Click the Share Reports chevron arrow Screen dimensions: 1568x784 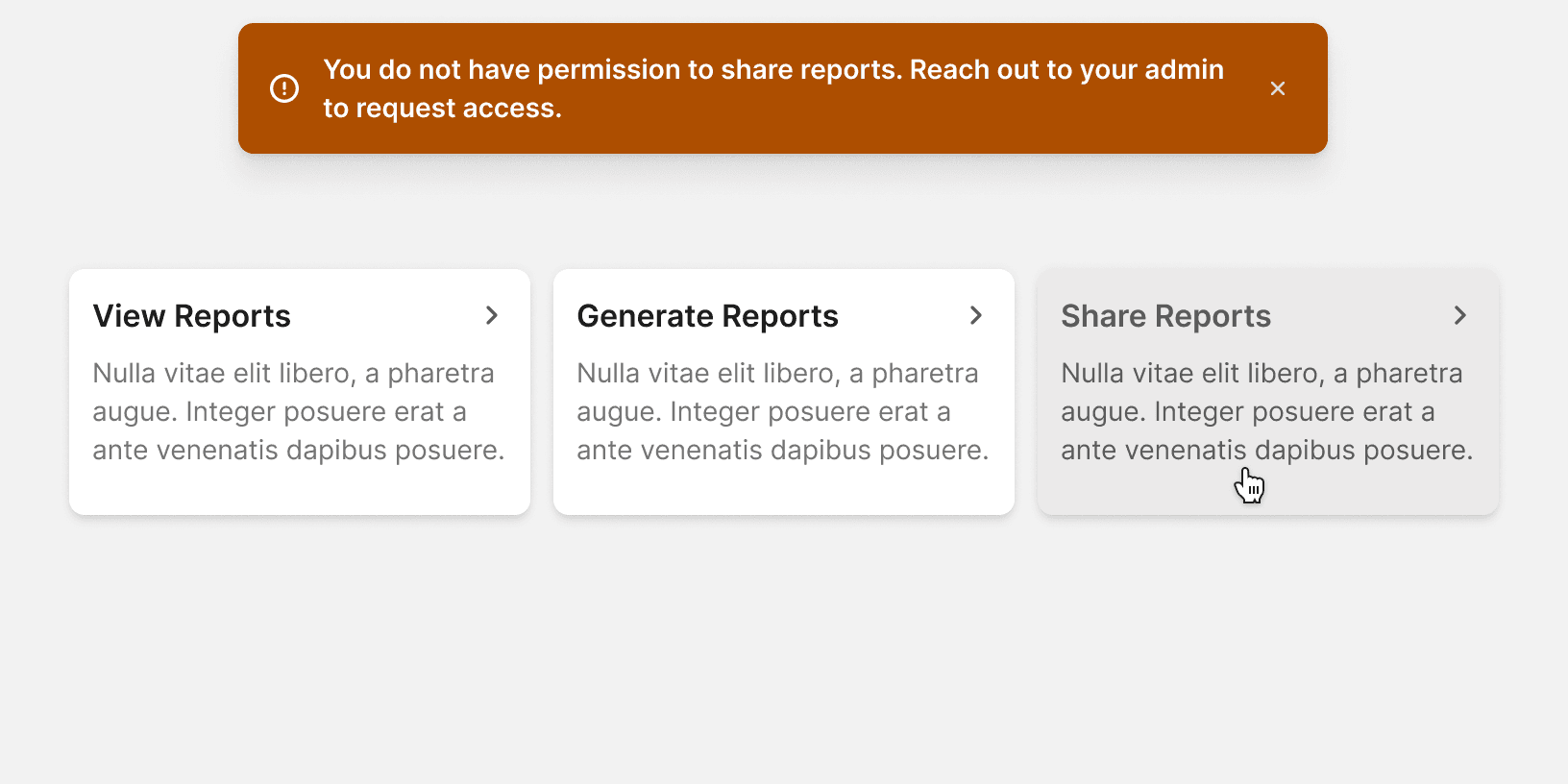tap(1460, 315)
